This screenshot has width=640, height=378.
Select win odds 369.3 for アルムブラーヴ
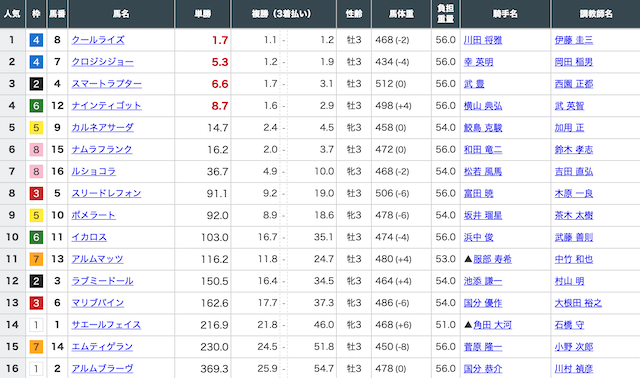coord(214,369)
